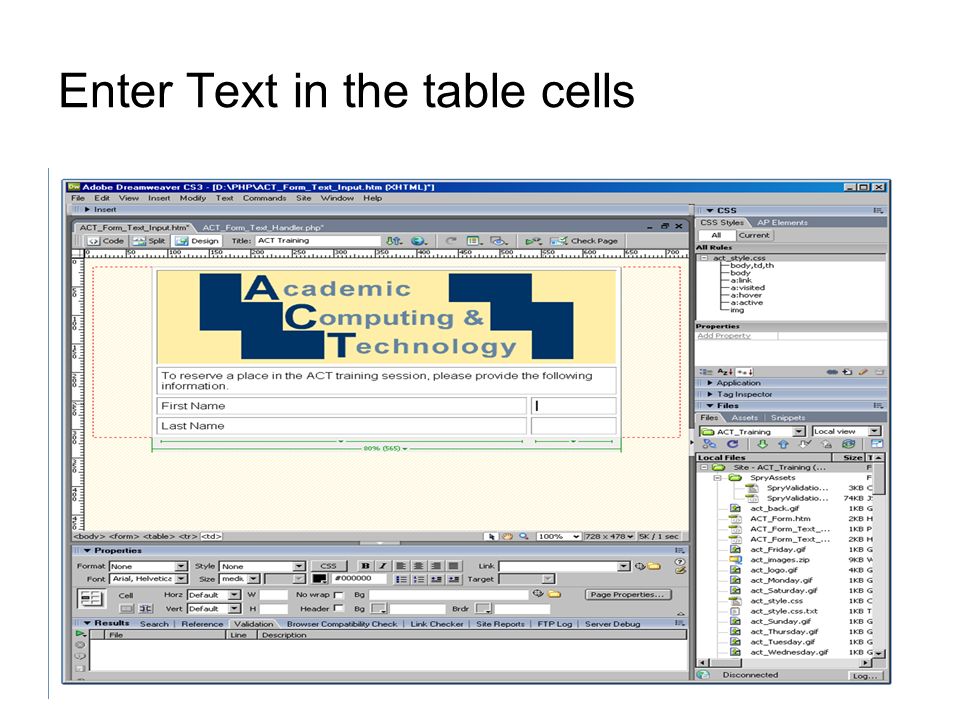The height and width of the screenshot is (720, 960).
Task: Align text left in Properties
Action: pos(400,566)
